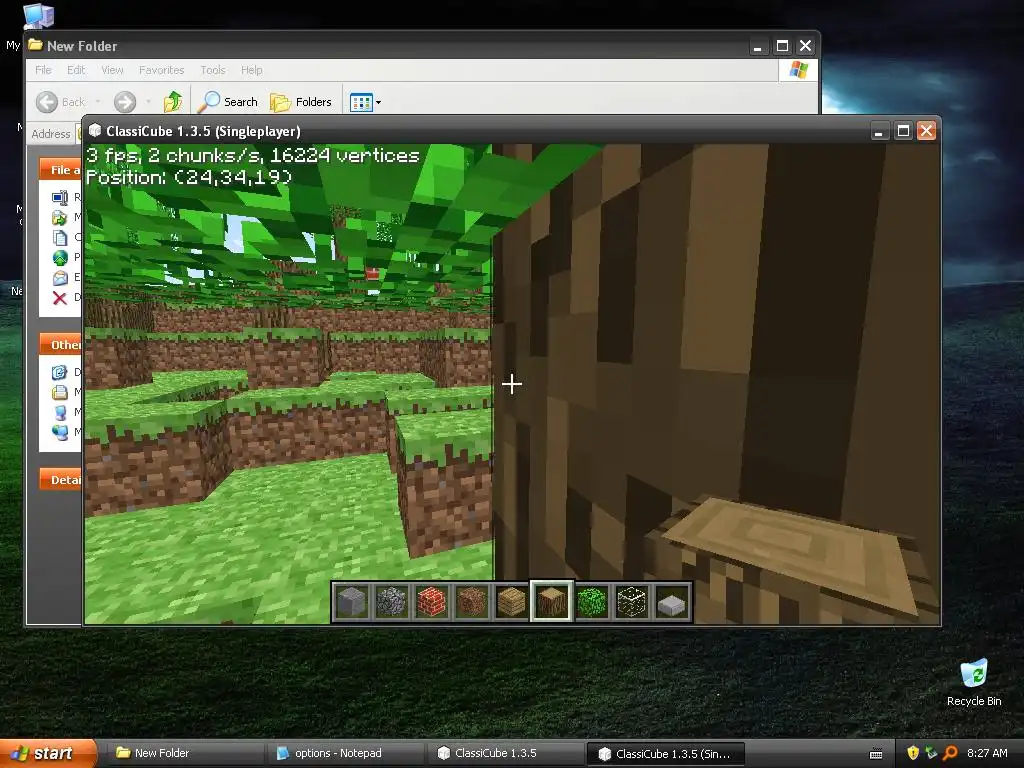This screenshot has height=768, width=1024.
Task: Open the Tools menu in New Folder
Action: (x=213, y=70)
